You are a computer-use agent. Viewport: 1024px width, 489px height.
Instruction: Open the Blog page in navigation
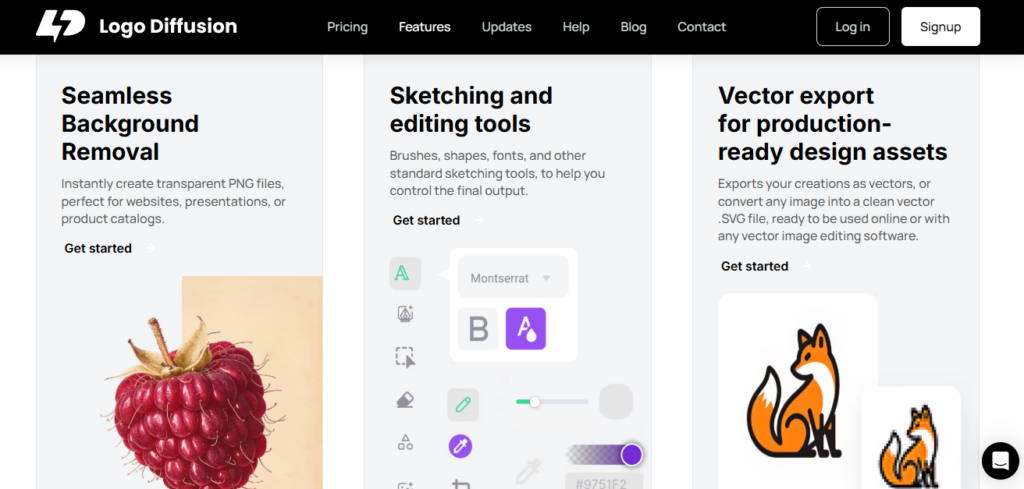point(633,27)
